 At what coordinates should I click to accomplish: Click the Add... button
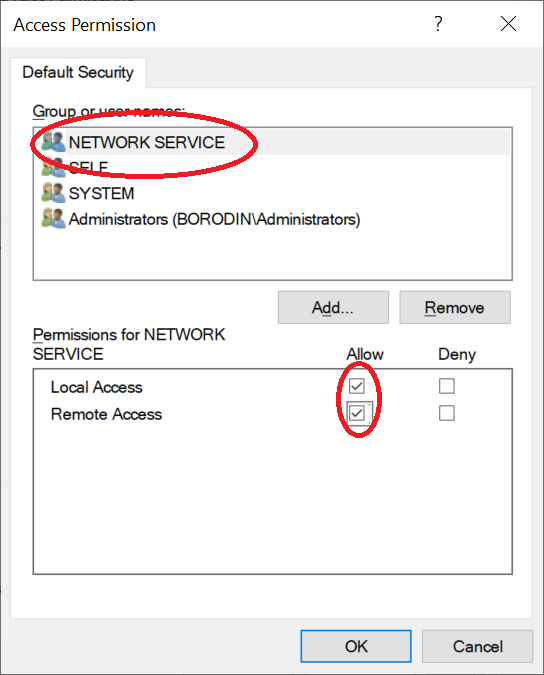[x=333, y=307]
